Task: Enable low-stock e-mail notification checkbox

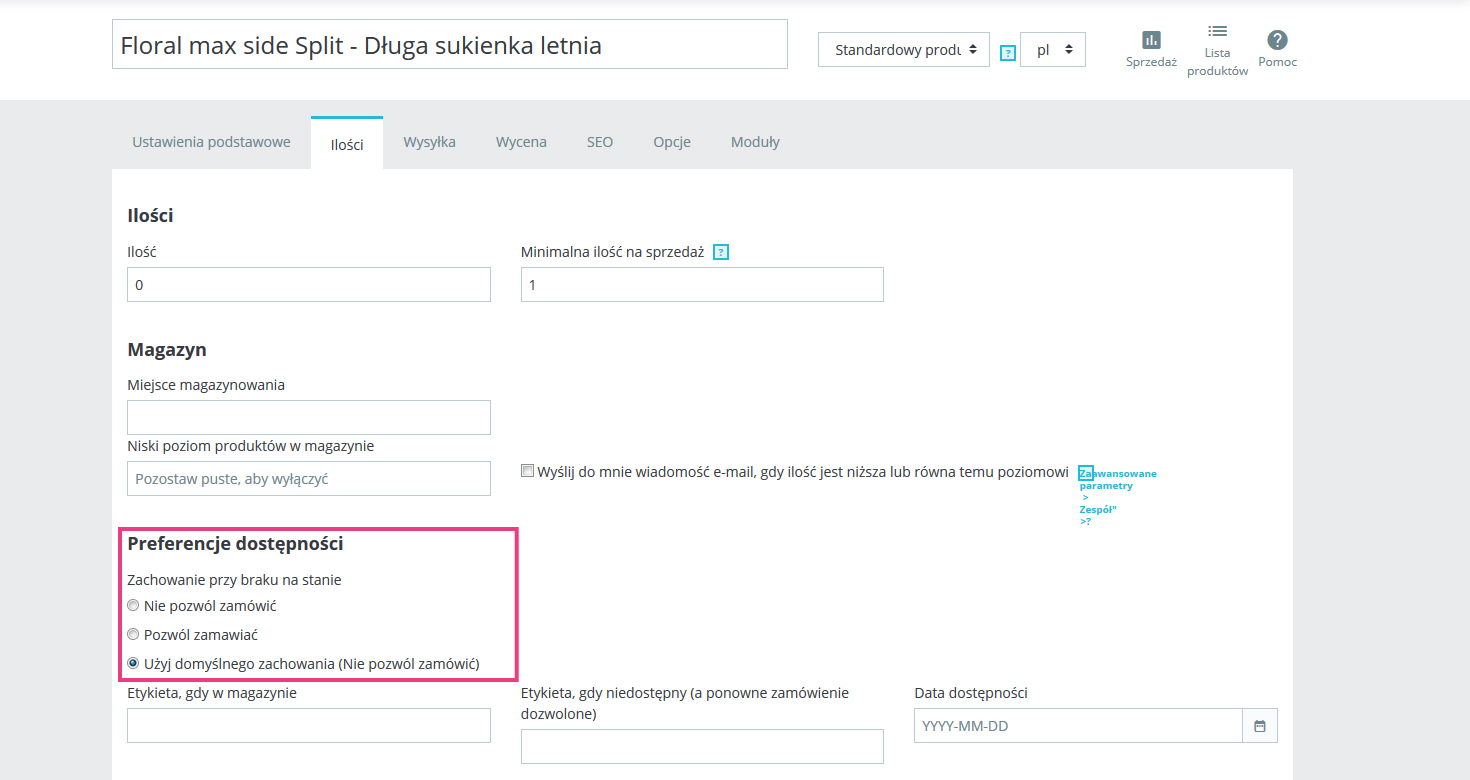Action: 528,471
